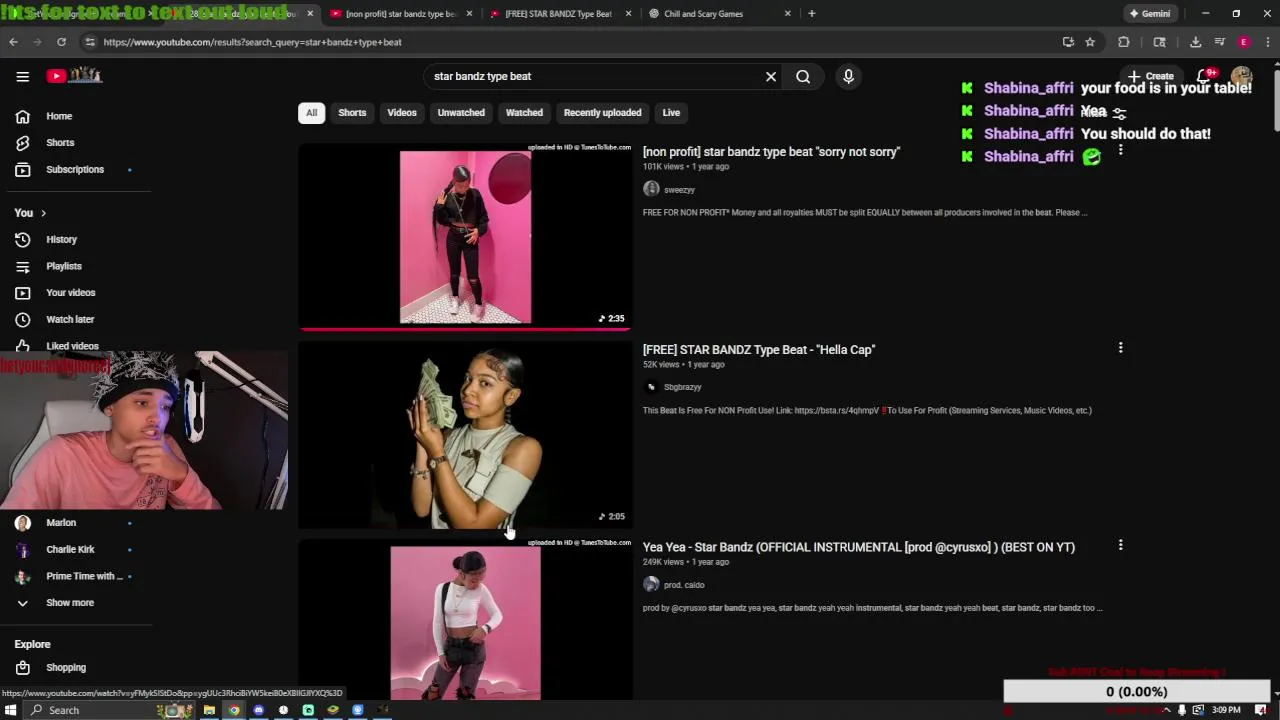The image size is (1280, 720).
Task: Click the Create button
Action: point(1151,76)
